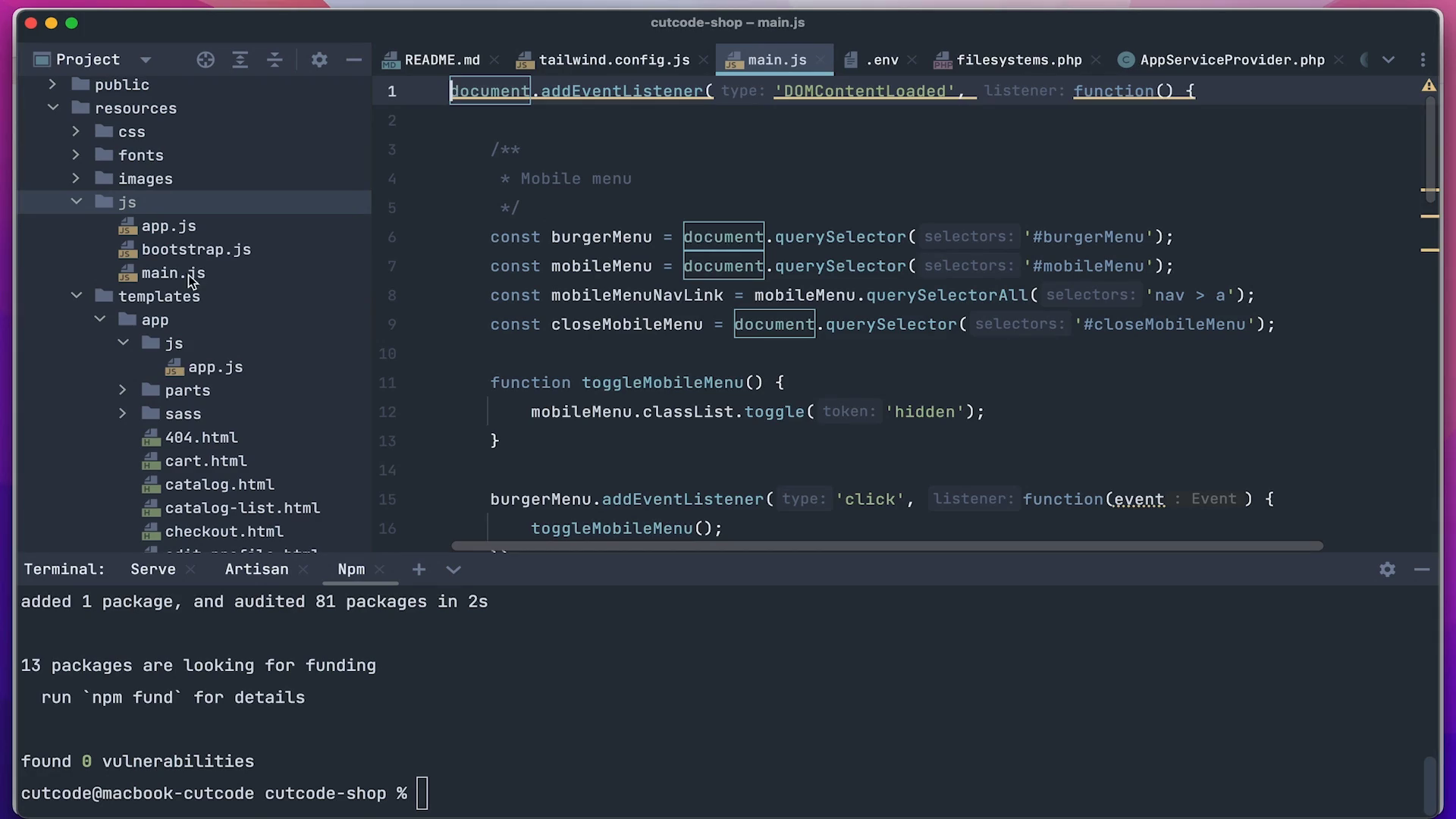Click the folder icon beside the Project label
Screen dimensions: 1456x819
42,59
